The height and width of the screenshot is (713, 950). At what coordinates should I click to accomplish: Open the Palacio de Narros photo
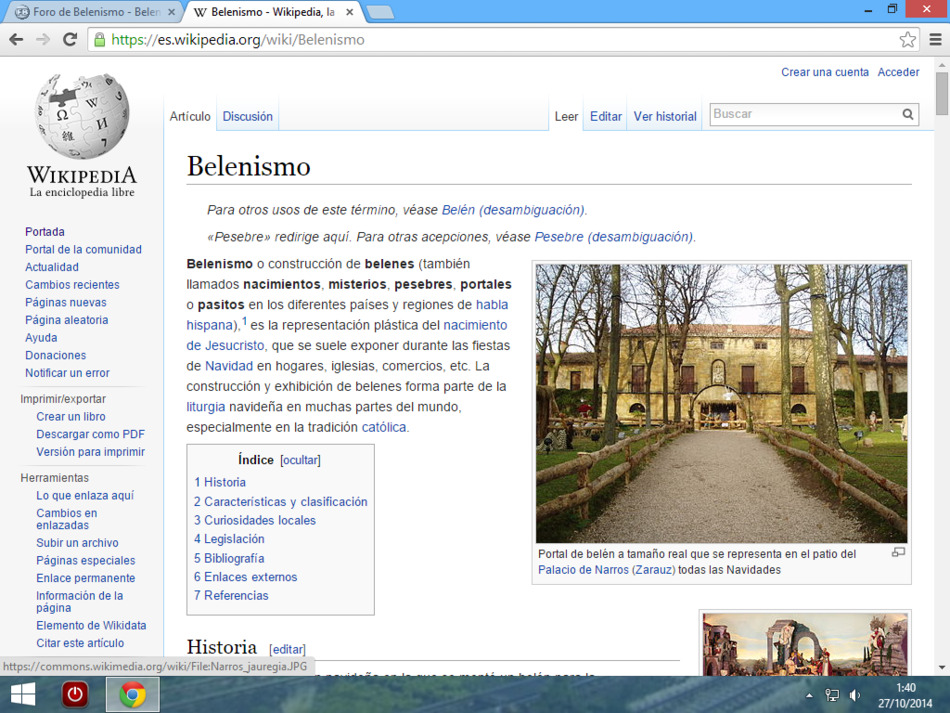722,403
